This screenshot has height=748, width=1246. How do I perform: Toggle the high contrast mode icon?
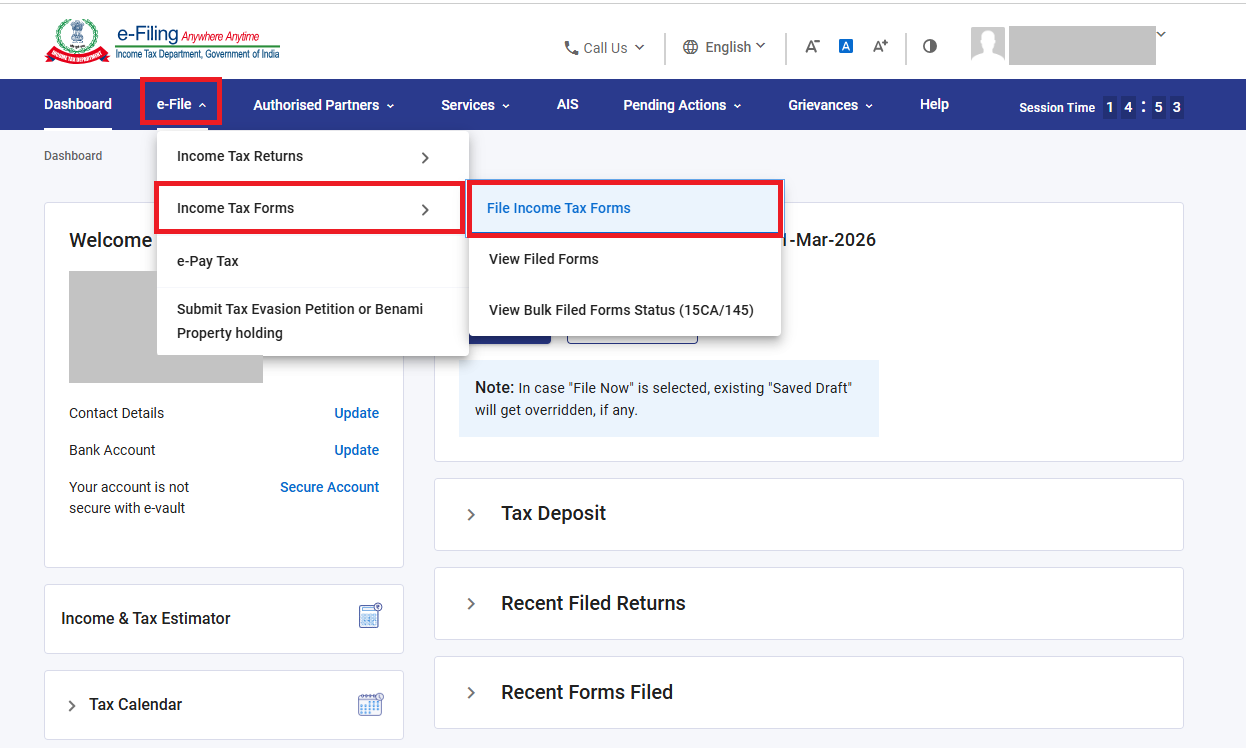click(x=930, y=46)
